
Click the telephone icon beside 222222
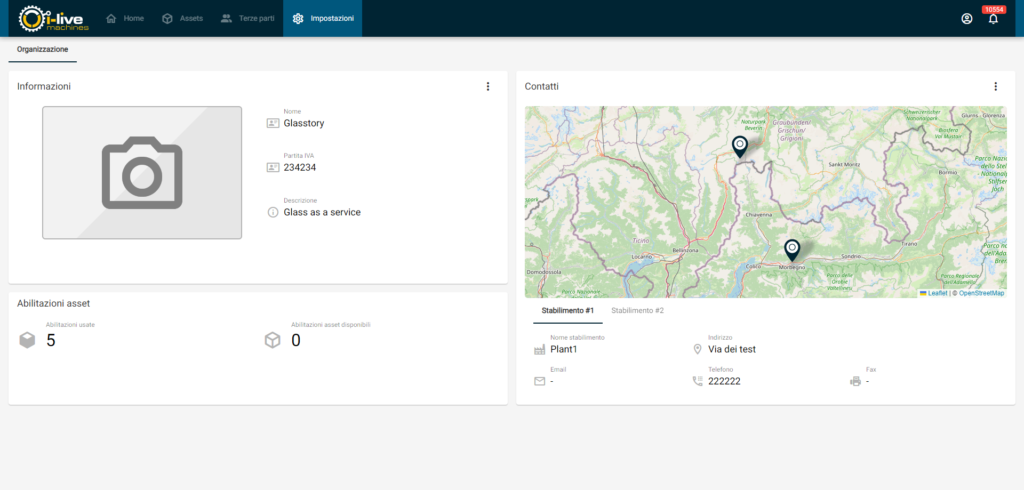[697, 381]
